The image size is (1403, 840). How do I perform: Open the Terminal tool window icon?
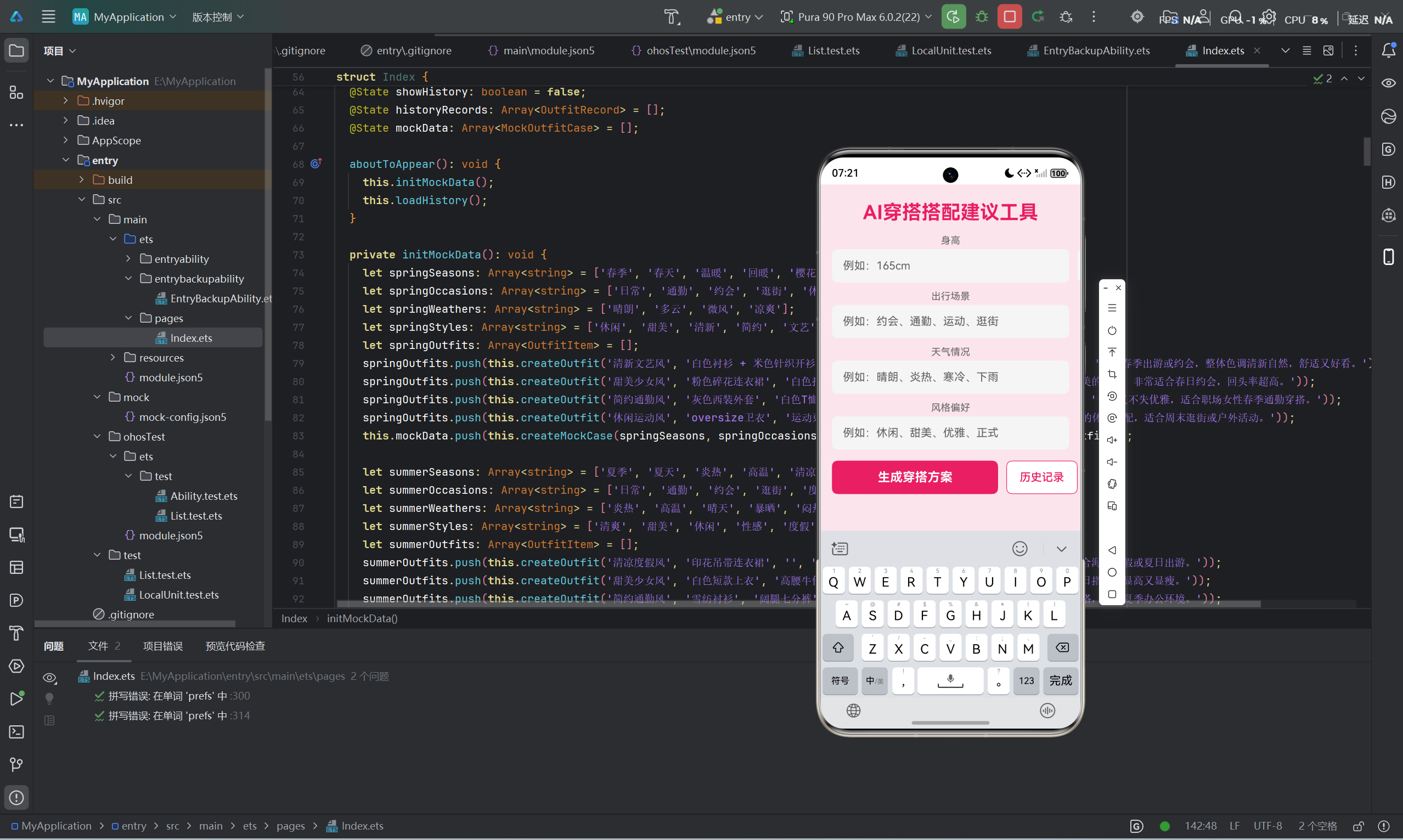[x=16, y=732]
